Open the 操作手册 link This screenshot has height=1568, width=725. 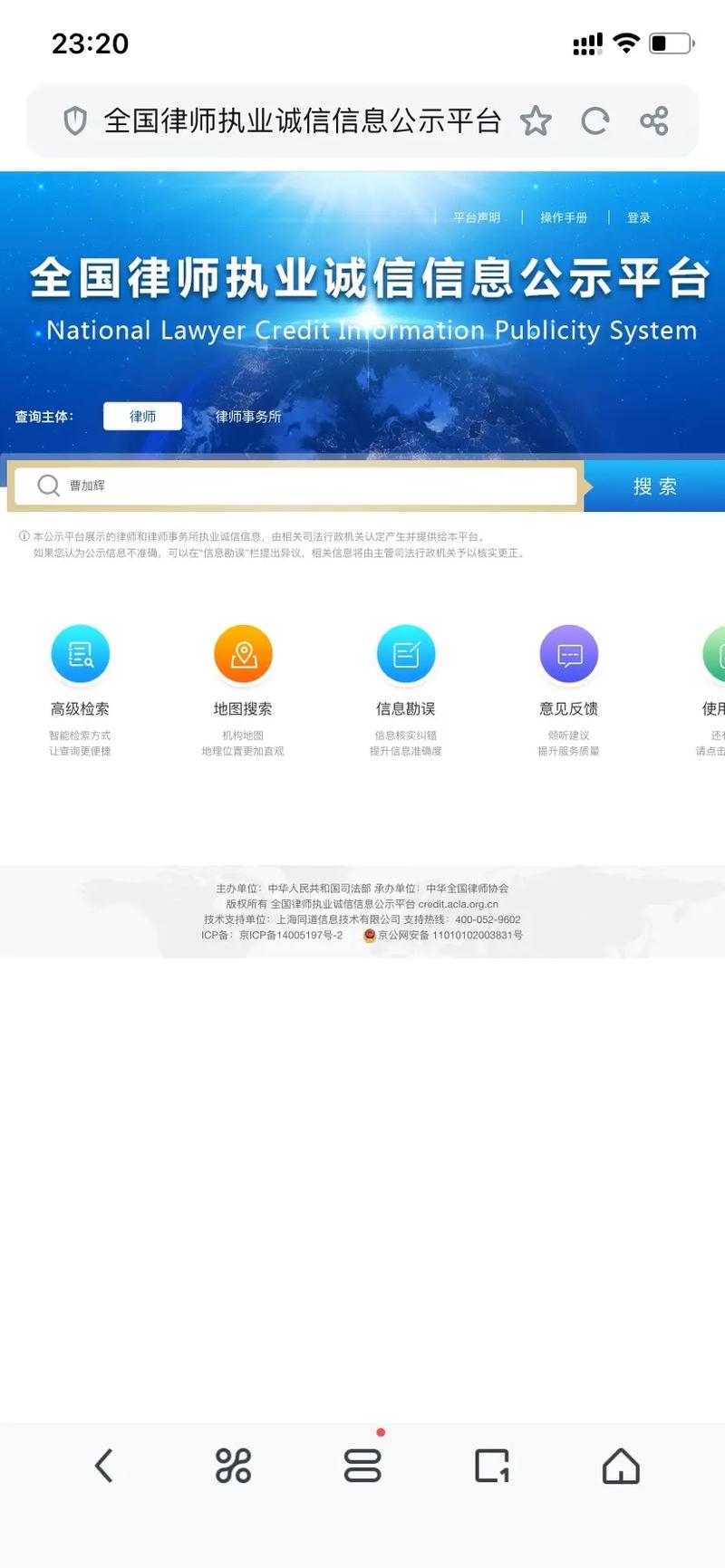click(564, 217)
